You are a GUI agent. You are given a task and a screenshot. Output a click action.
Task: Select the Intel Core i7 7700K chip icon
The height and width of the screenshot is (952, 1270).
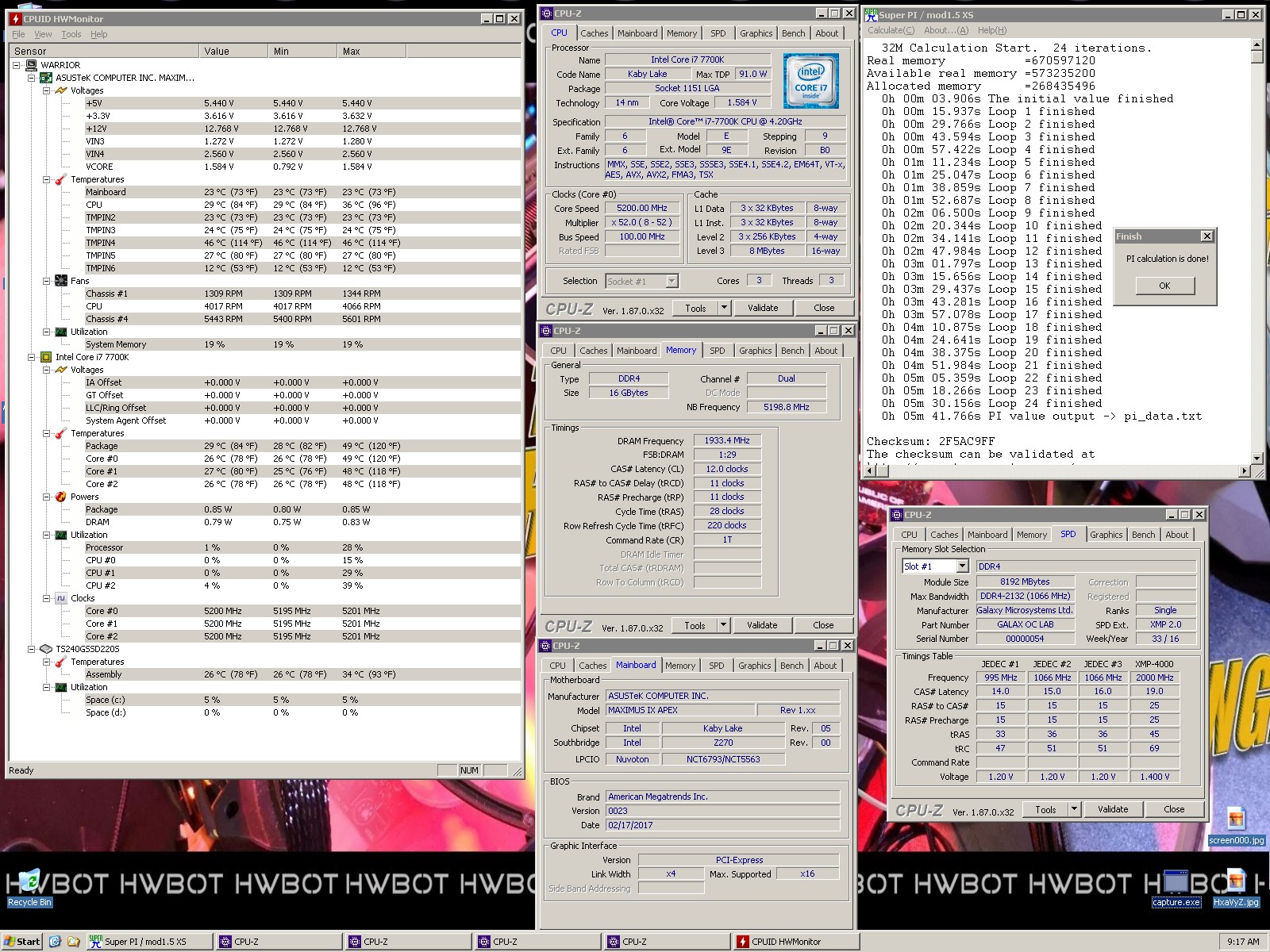point(46,357)
